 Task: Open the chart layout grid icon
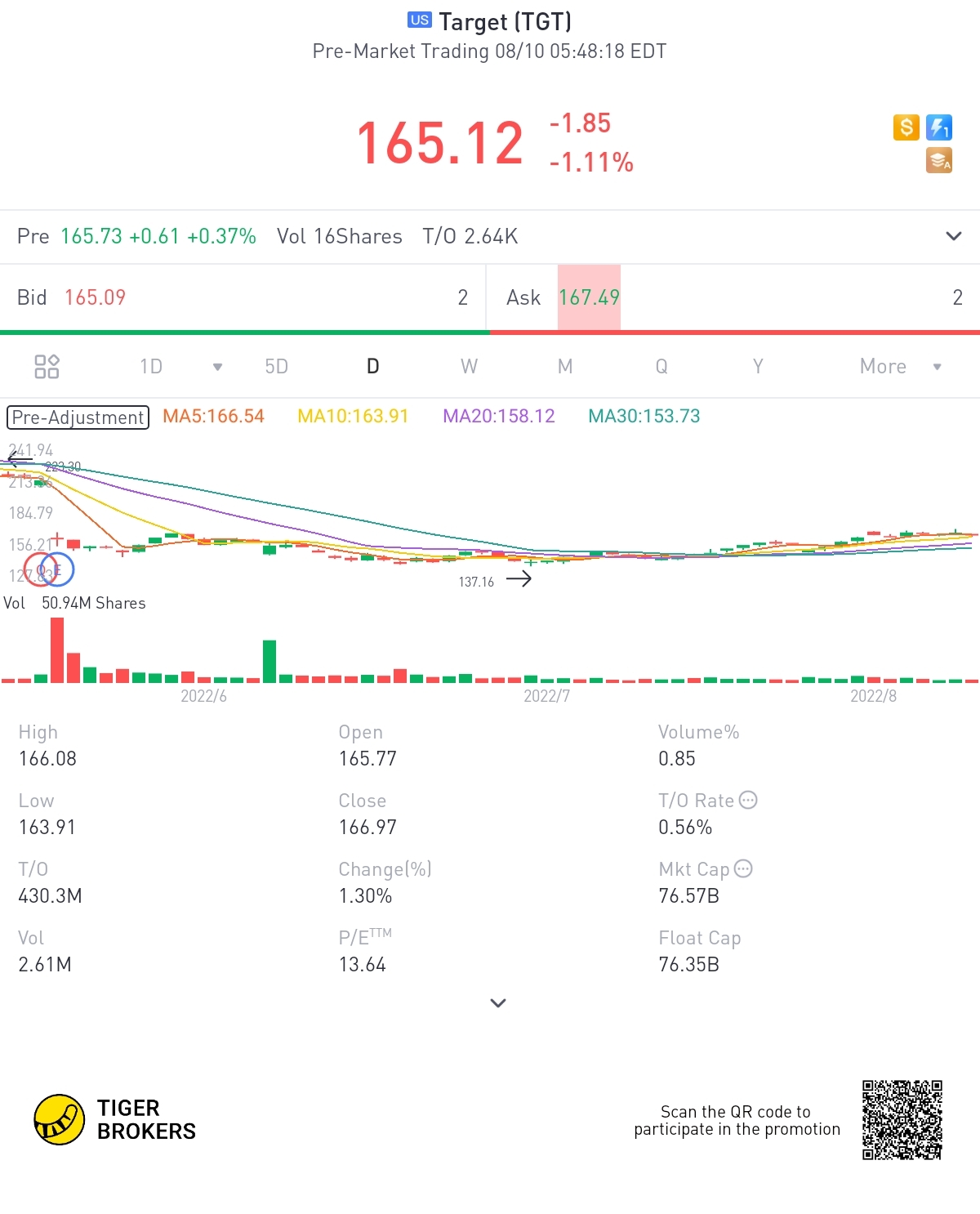pos(47,367)
